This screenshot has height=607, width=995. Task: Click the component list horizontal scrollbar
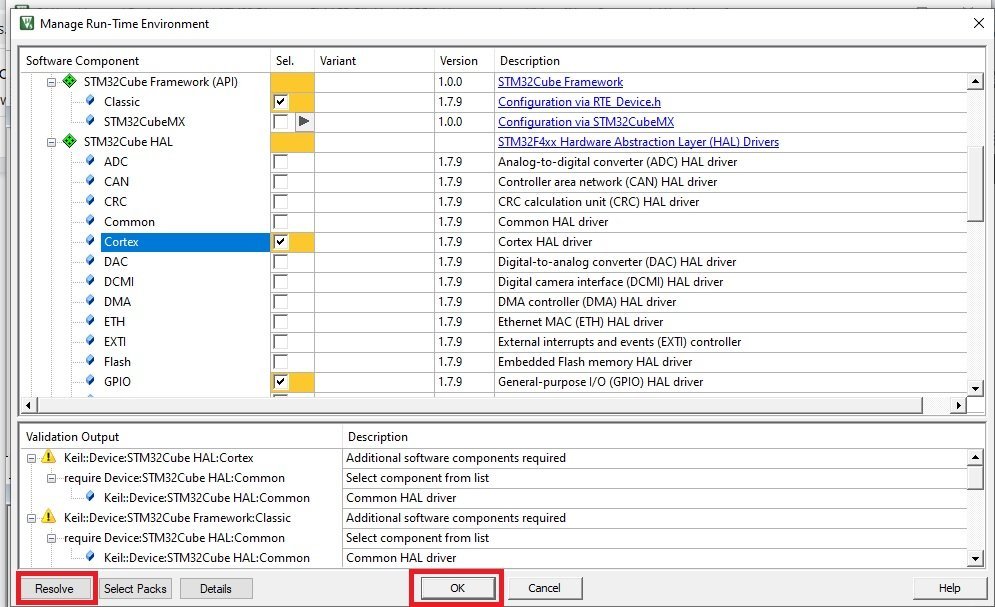tap(479, 405)
